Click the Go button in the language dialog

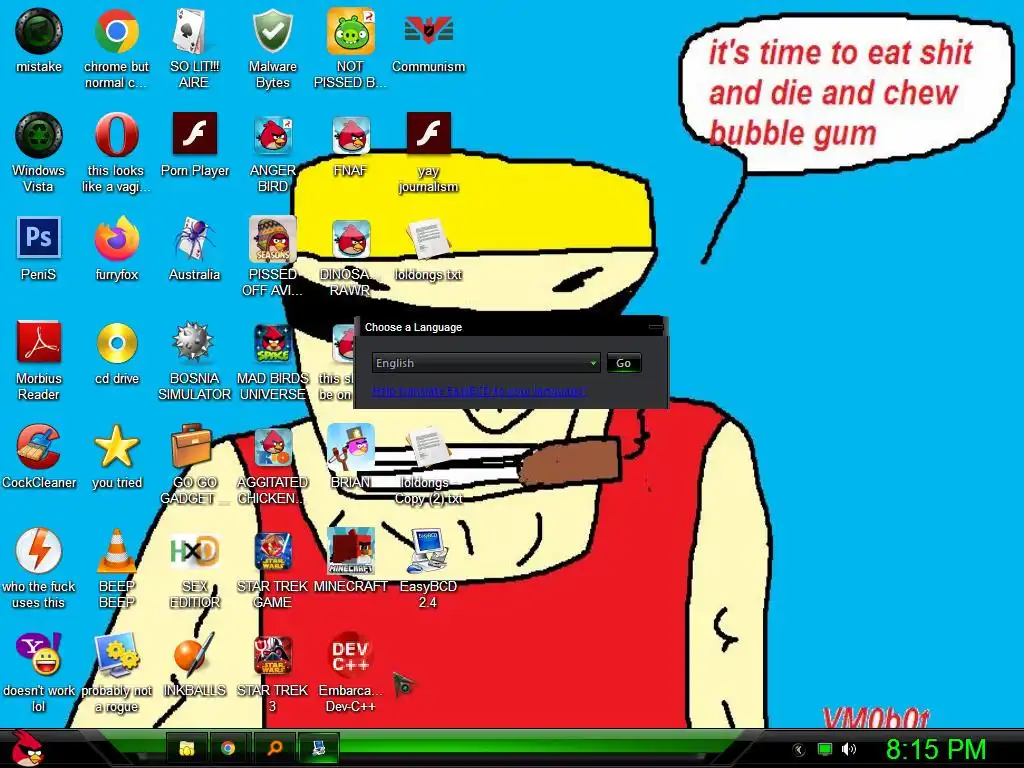tap(624, 363)
